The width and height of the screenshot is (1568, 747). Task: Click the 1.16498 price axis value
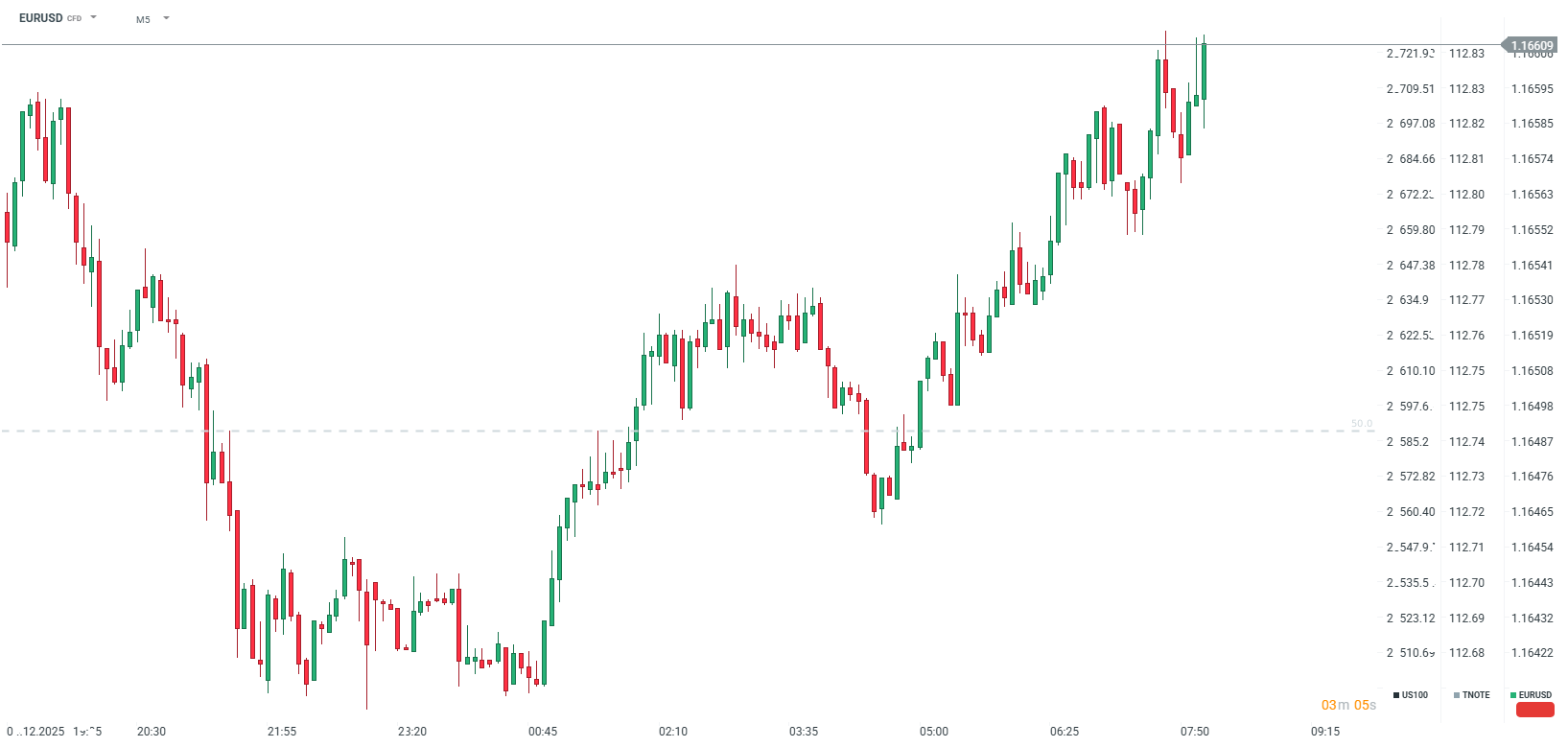point(1532,407)
